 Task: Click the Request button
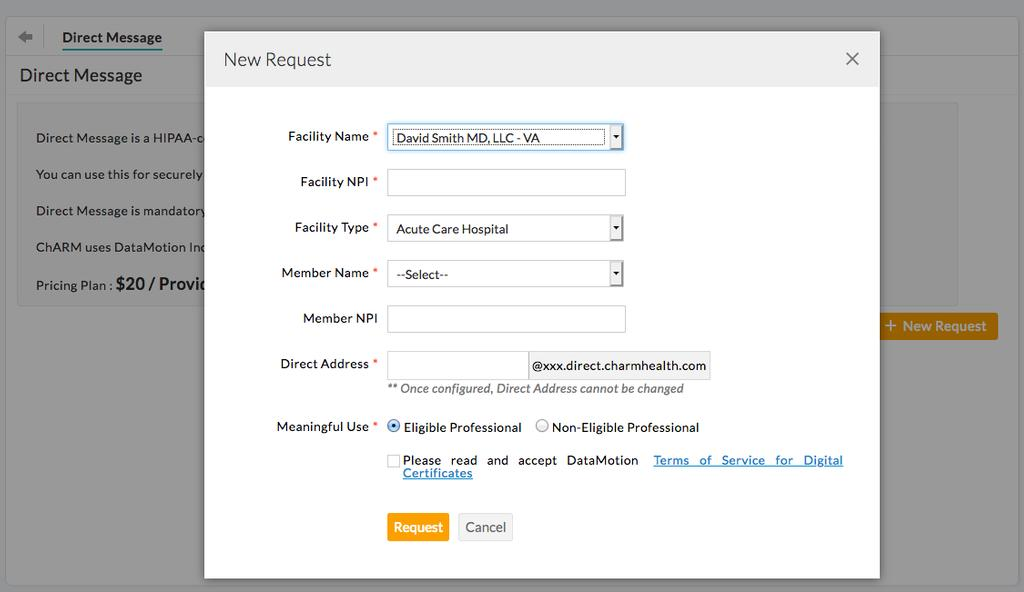coord(417,527)
